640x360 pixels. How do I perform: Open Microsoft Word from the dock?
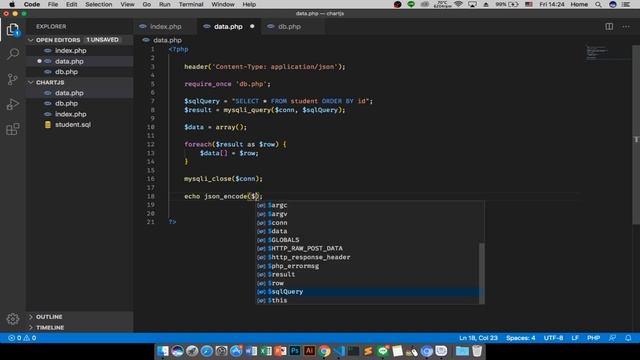(x=251, y=351)
